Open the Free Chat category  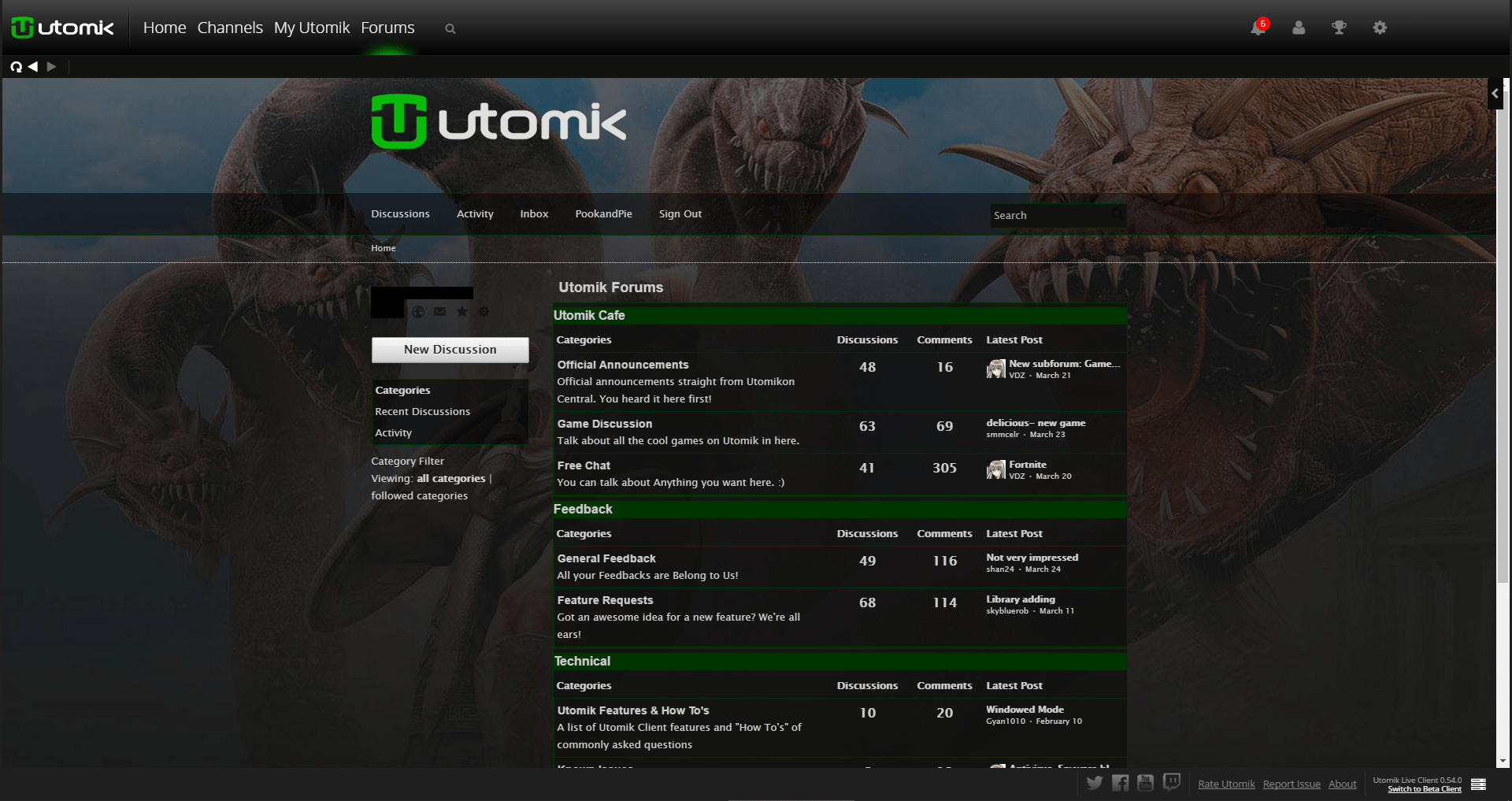coord(584,465)
